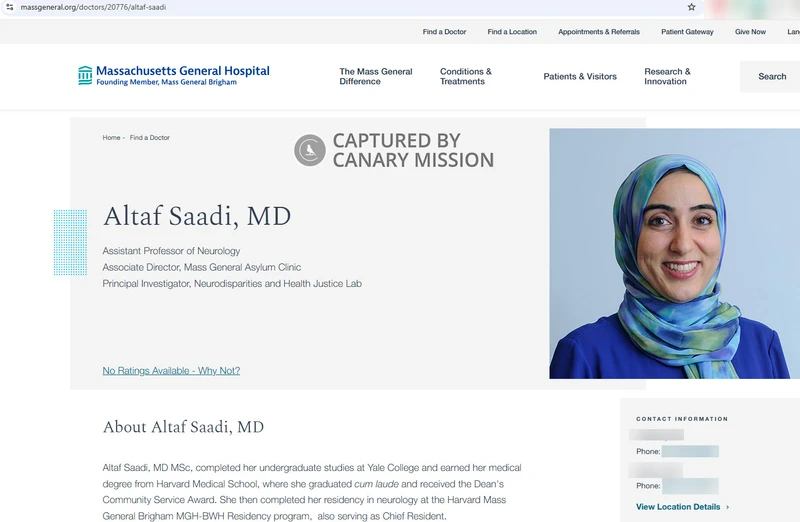Image resolution: width=800 pixels, height=522 pixels.
Task: Click the site info icon in address bar
Action: [x=9, y=7]
